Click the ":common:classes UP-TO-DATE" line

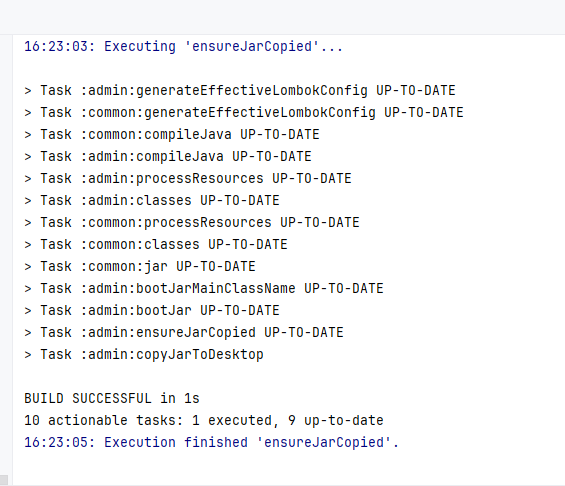coord(156,245)
